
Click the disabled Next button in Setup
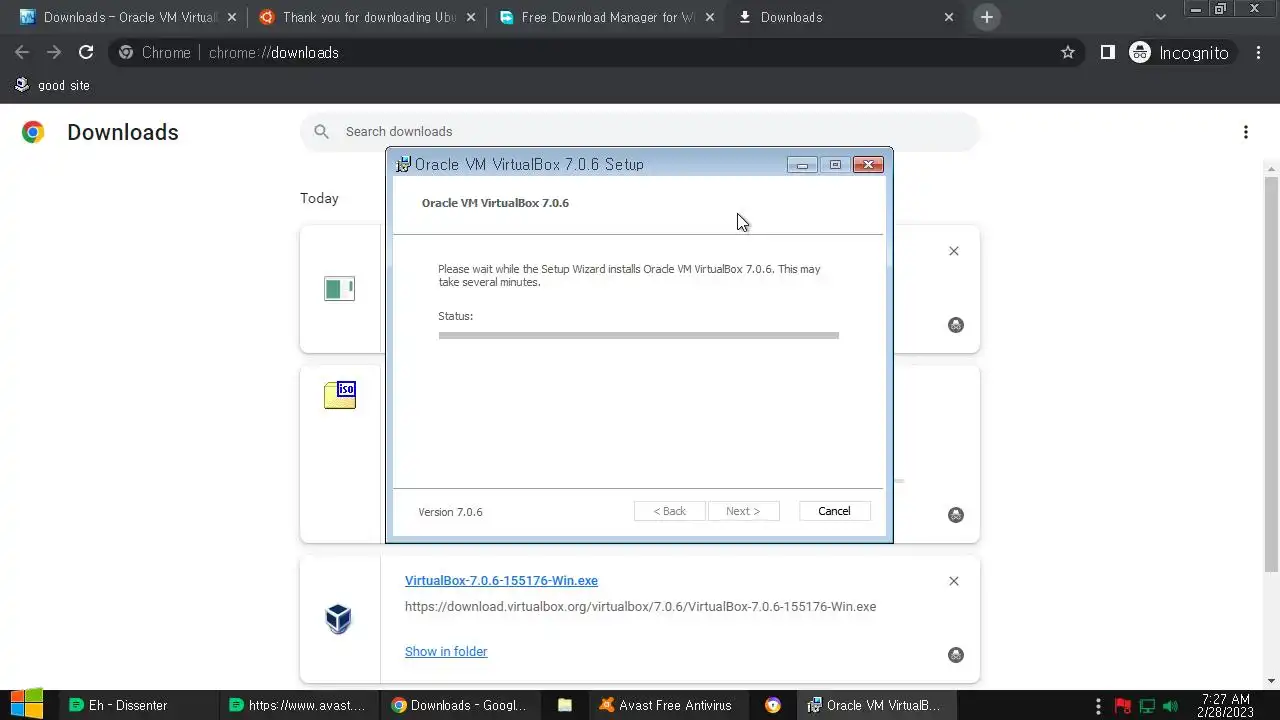(x=743, y=511)
